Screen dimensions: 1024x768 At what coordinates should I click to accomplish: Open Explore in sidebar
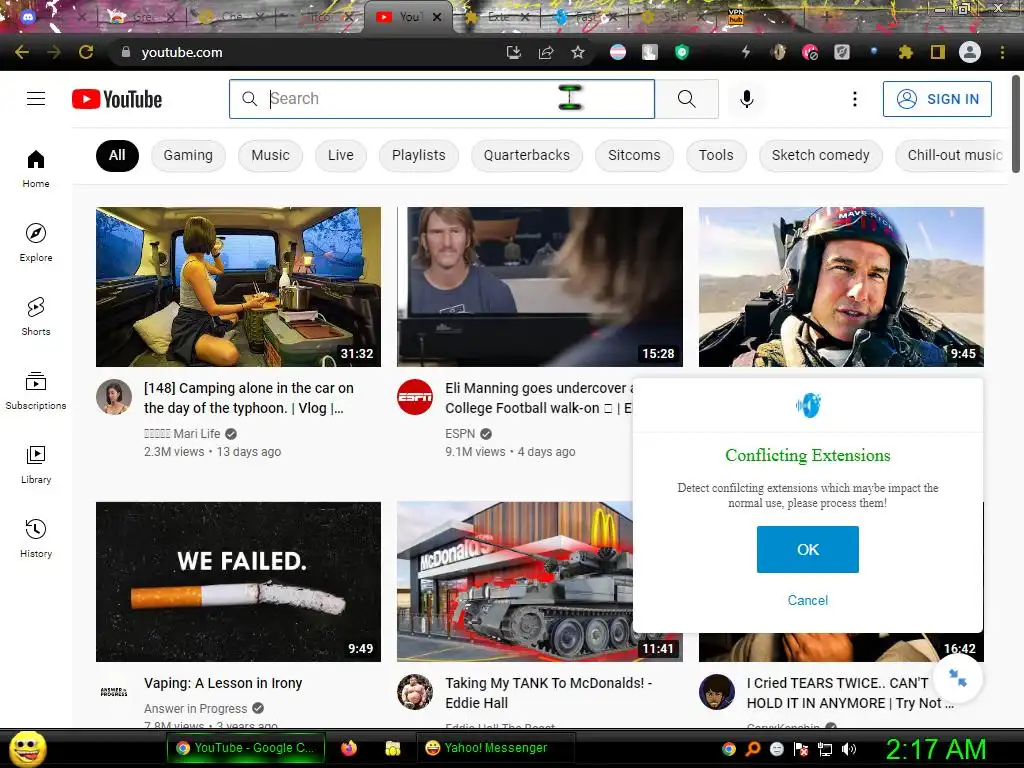(36, 242)
